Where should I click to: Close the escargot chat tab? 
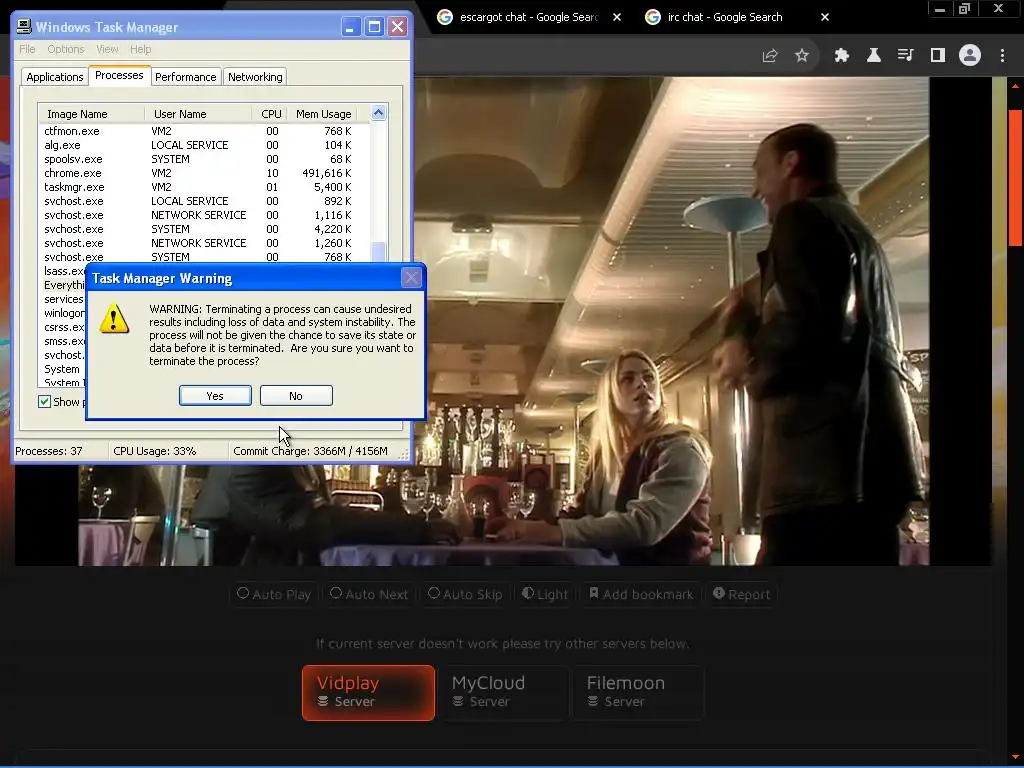pos(617,17)
